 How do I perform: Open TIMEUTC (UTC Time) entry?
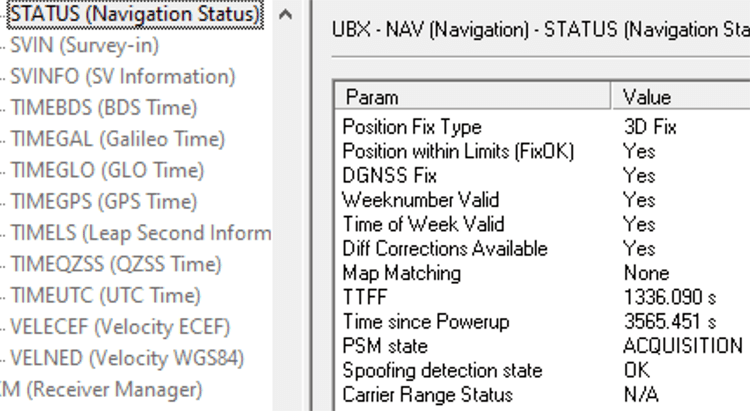click(105, 295)
